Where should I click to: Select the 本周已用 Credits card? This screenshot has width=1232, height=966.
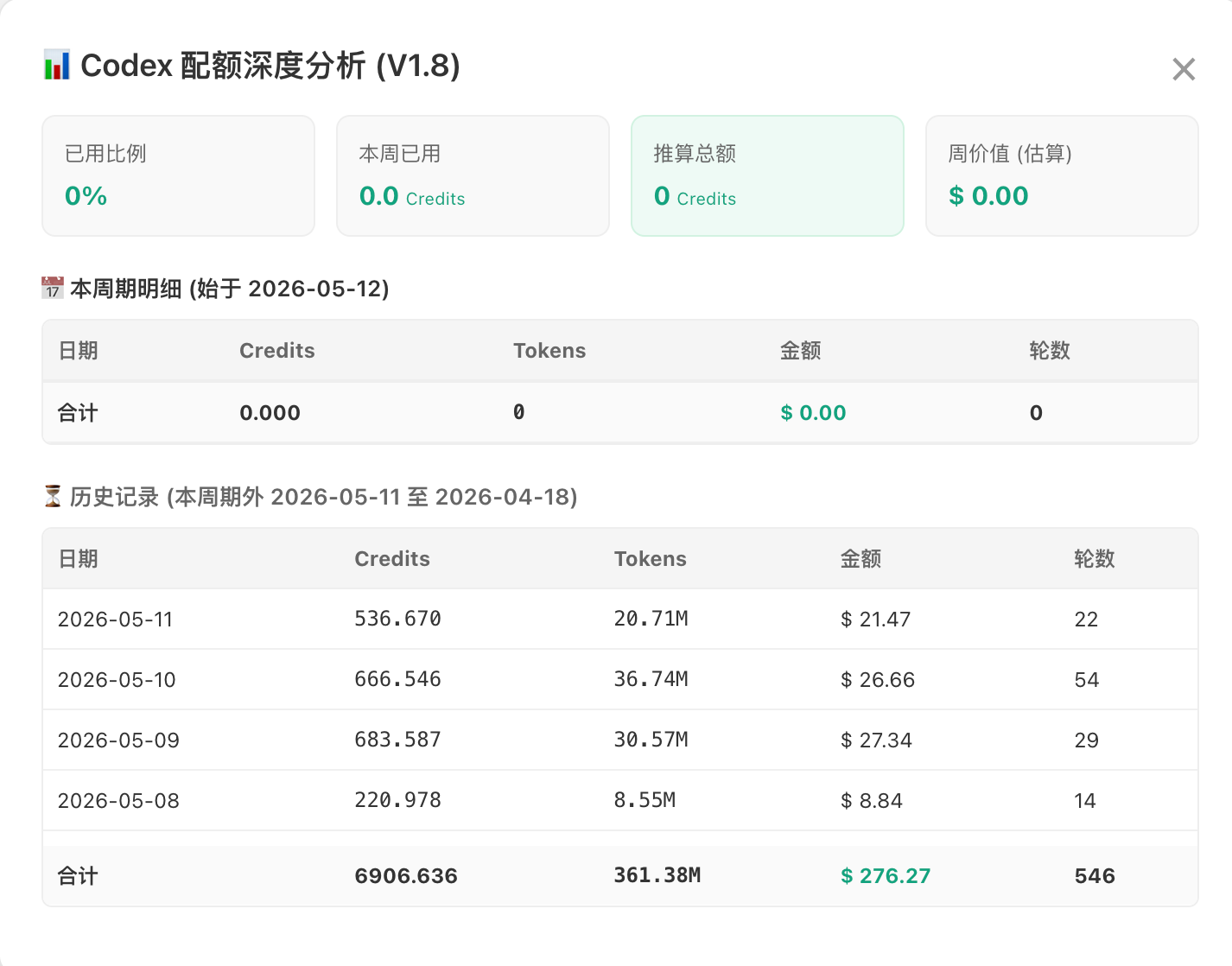[x=473, y=175]
